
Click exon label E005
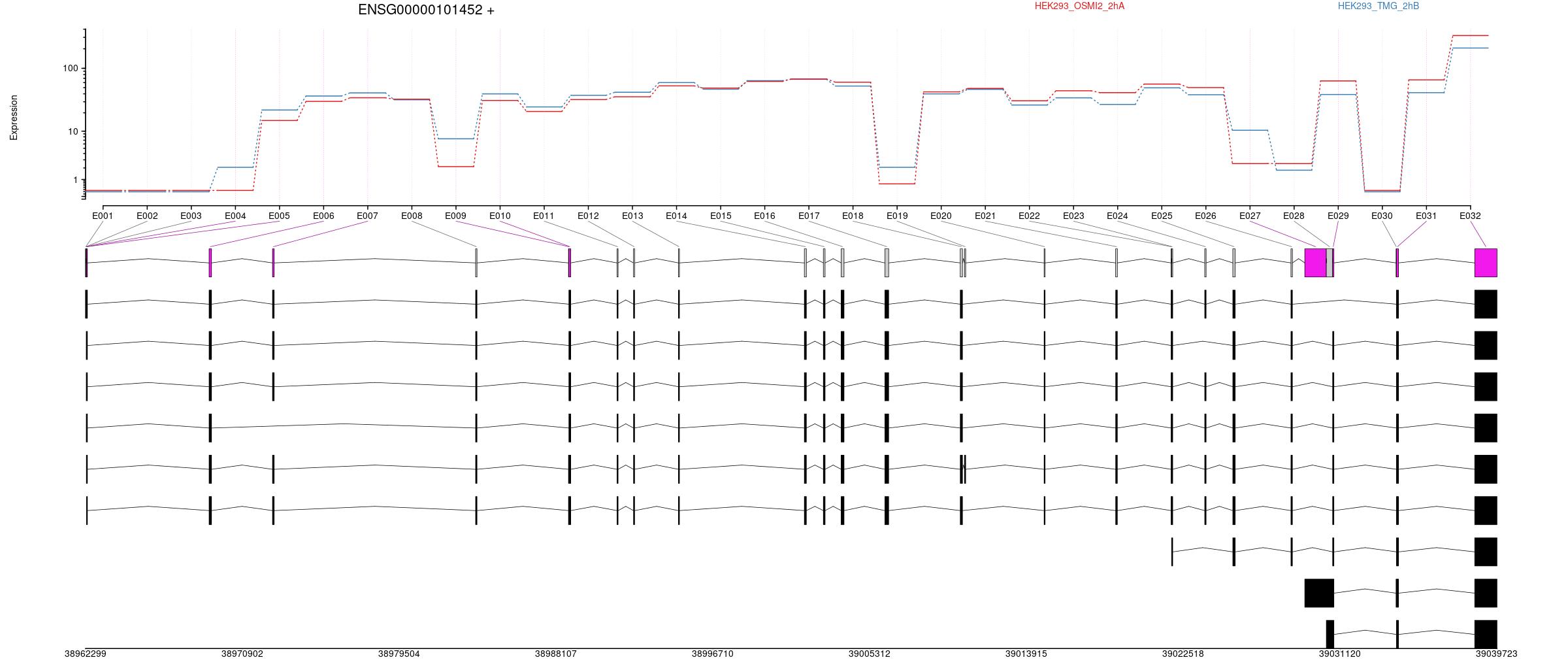279,216
